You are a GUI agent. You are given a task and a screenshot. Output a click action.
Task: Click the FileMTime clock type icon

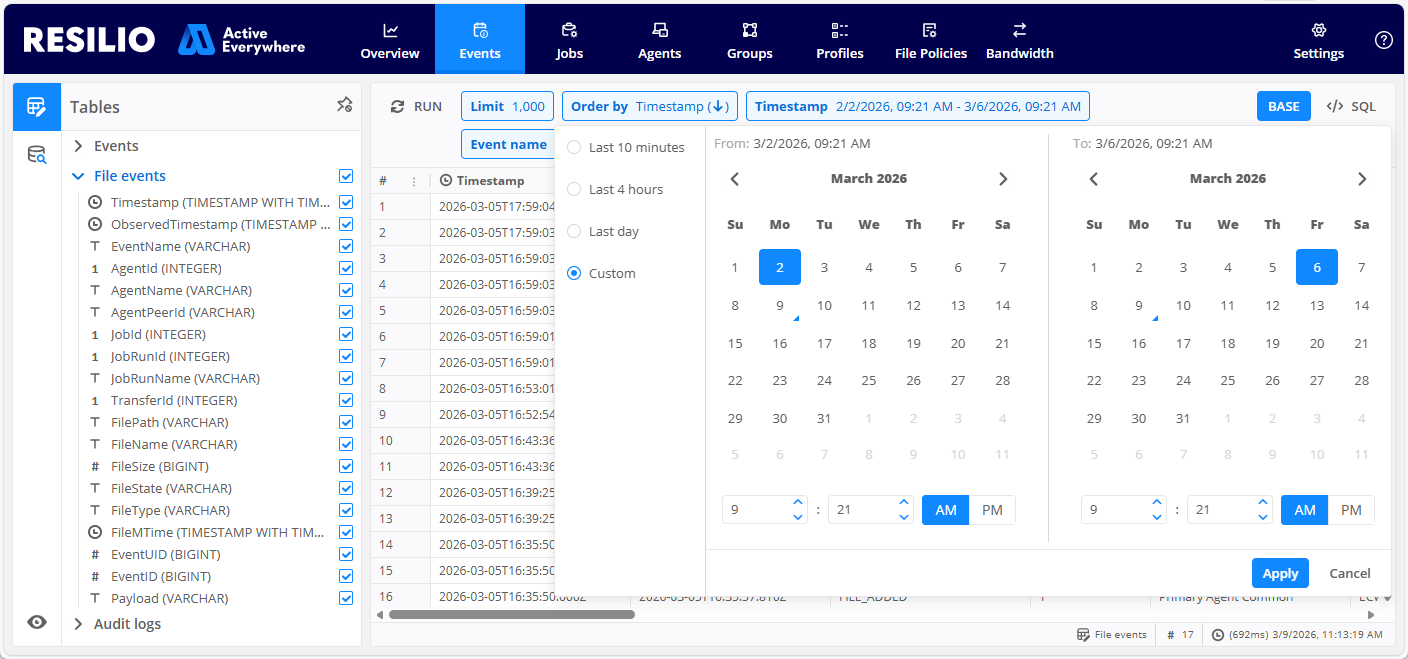pos(95,532)
